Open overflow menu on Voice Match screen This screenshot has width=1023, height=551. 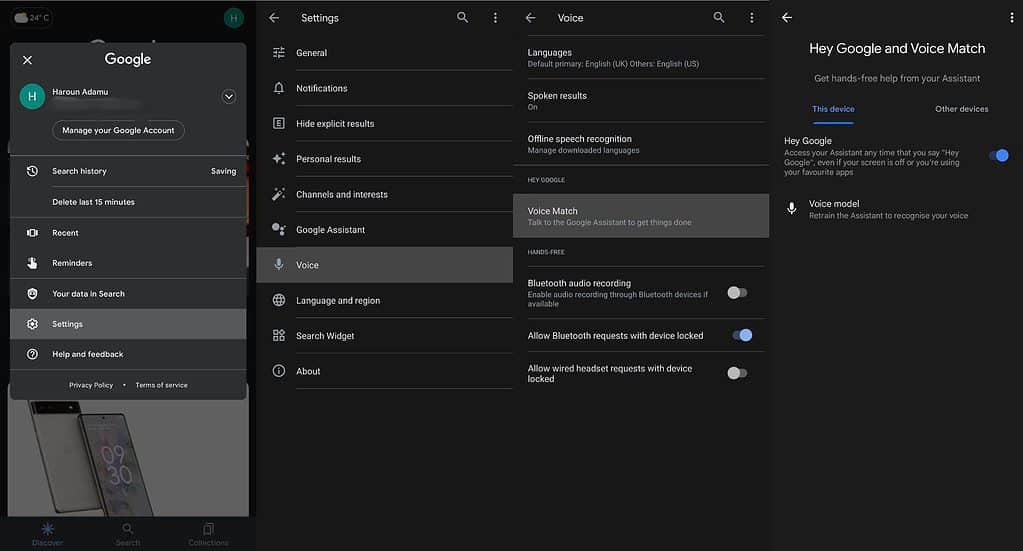click(x=1011, y=18)
